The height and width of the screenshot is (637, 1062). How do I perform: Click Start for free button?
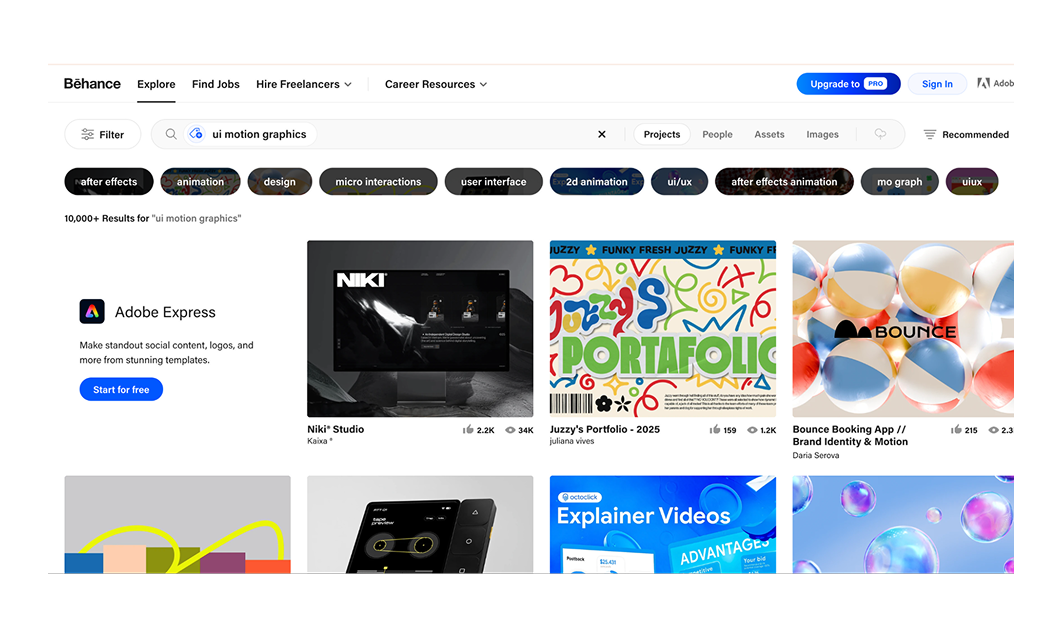(x=121, y=389)
